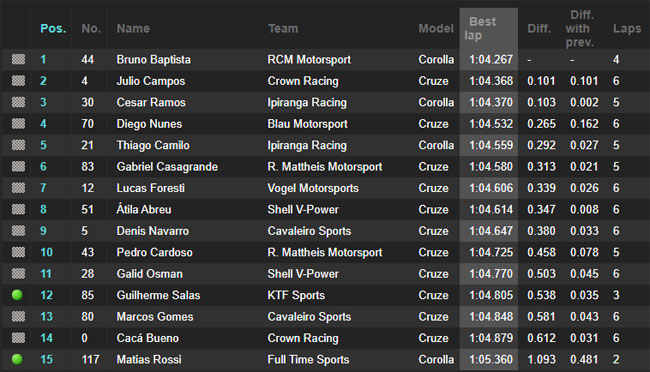Image resolution: width=650 pixels, height=372 pixels.
Task: Click best lap time 1:04.532 of Diego Nunes
Action: 491,124
